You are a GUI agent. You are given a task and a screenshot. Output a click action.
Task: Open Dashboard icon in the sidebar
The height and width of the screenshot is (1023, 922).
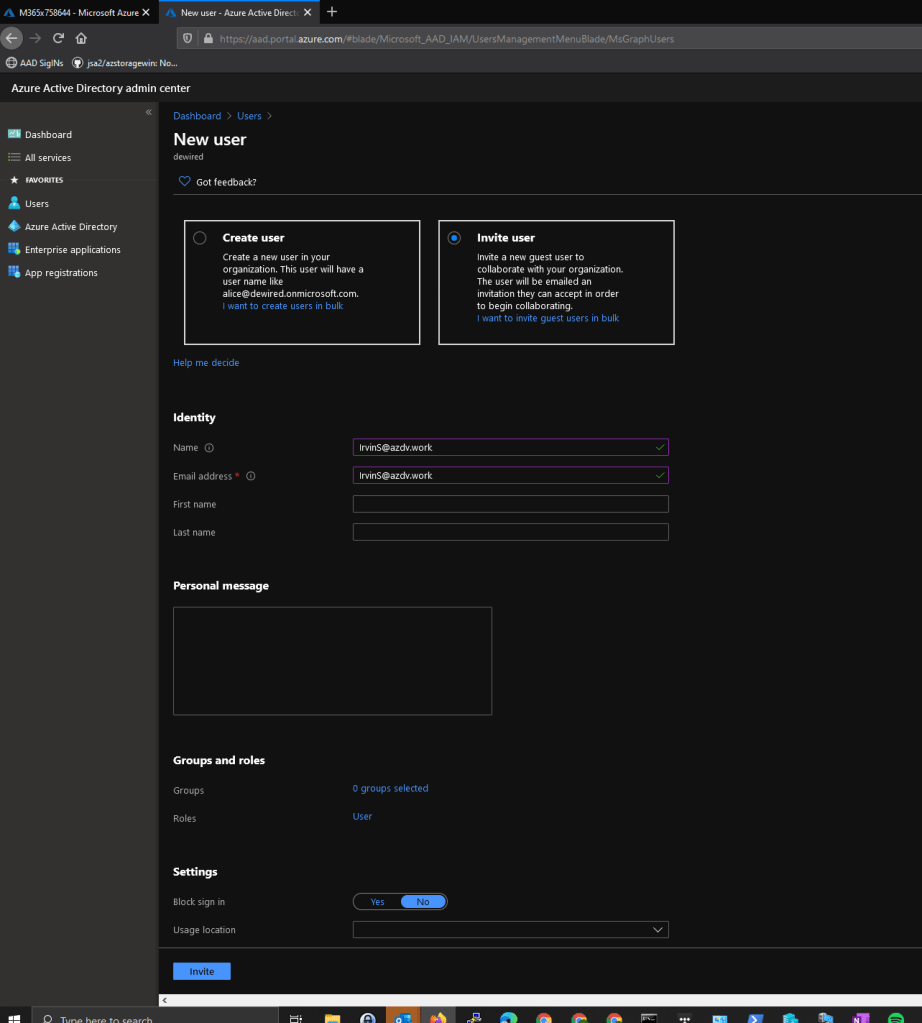coord(14,134)
